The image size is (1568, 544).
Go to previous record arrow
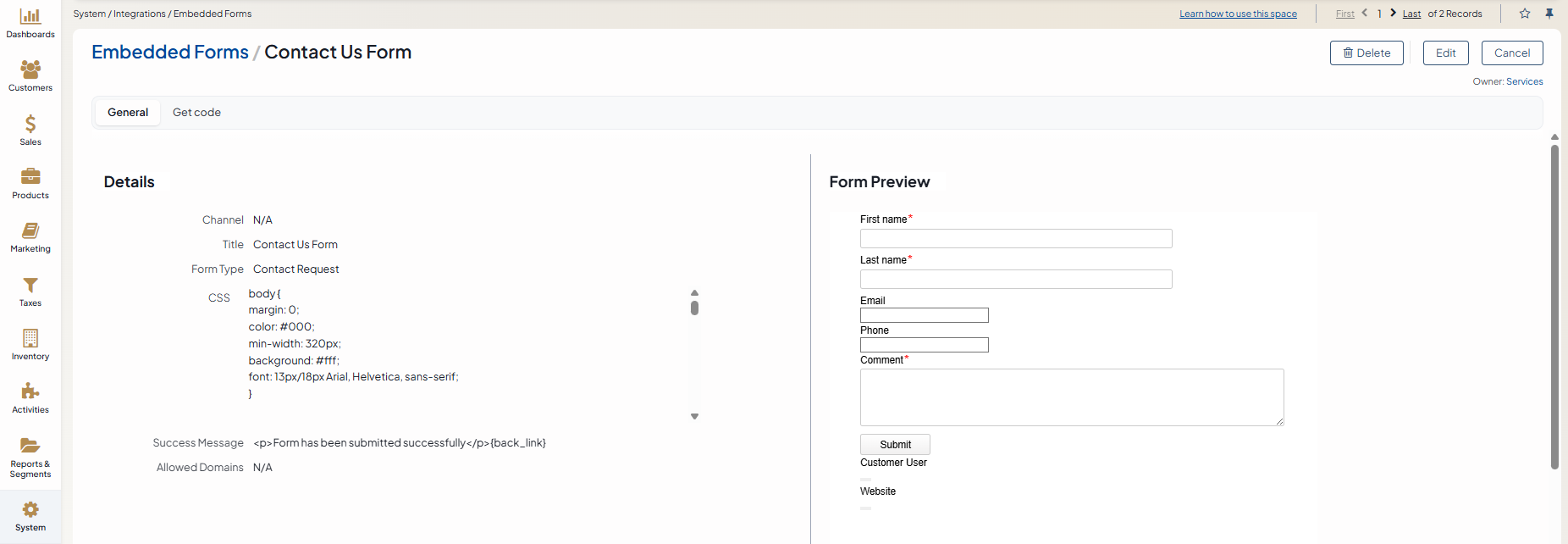(1365, 14)
